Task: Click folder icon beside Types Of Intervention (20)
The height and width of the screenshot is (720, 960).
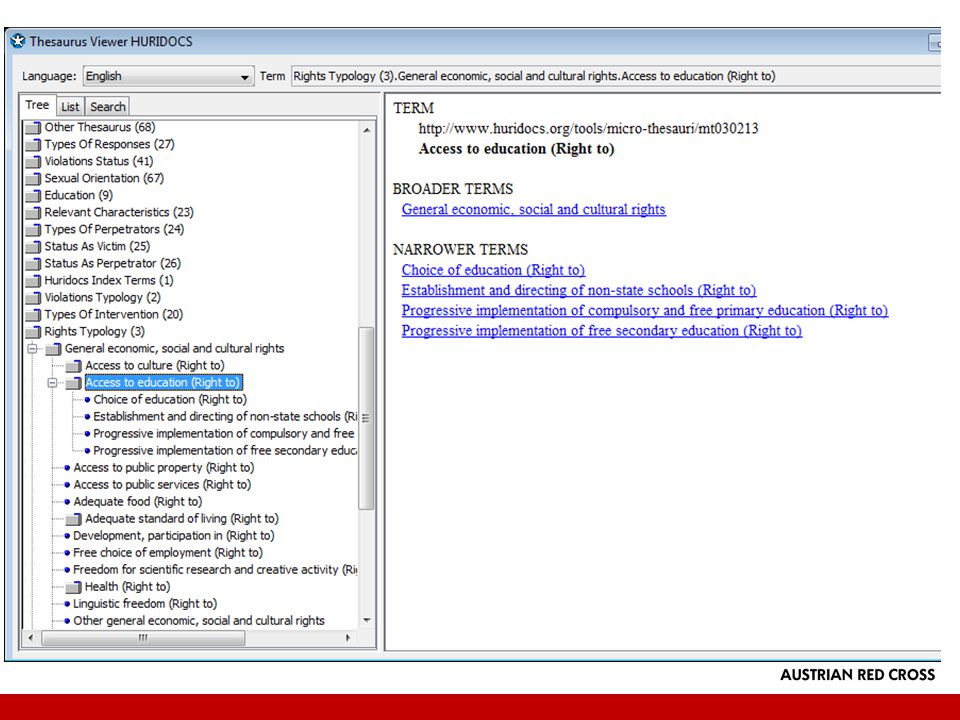Action: point(33,315)
